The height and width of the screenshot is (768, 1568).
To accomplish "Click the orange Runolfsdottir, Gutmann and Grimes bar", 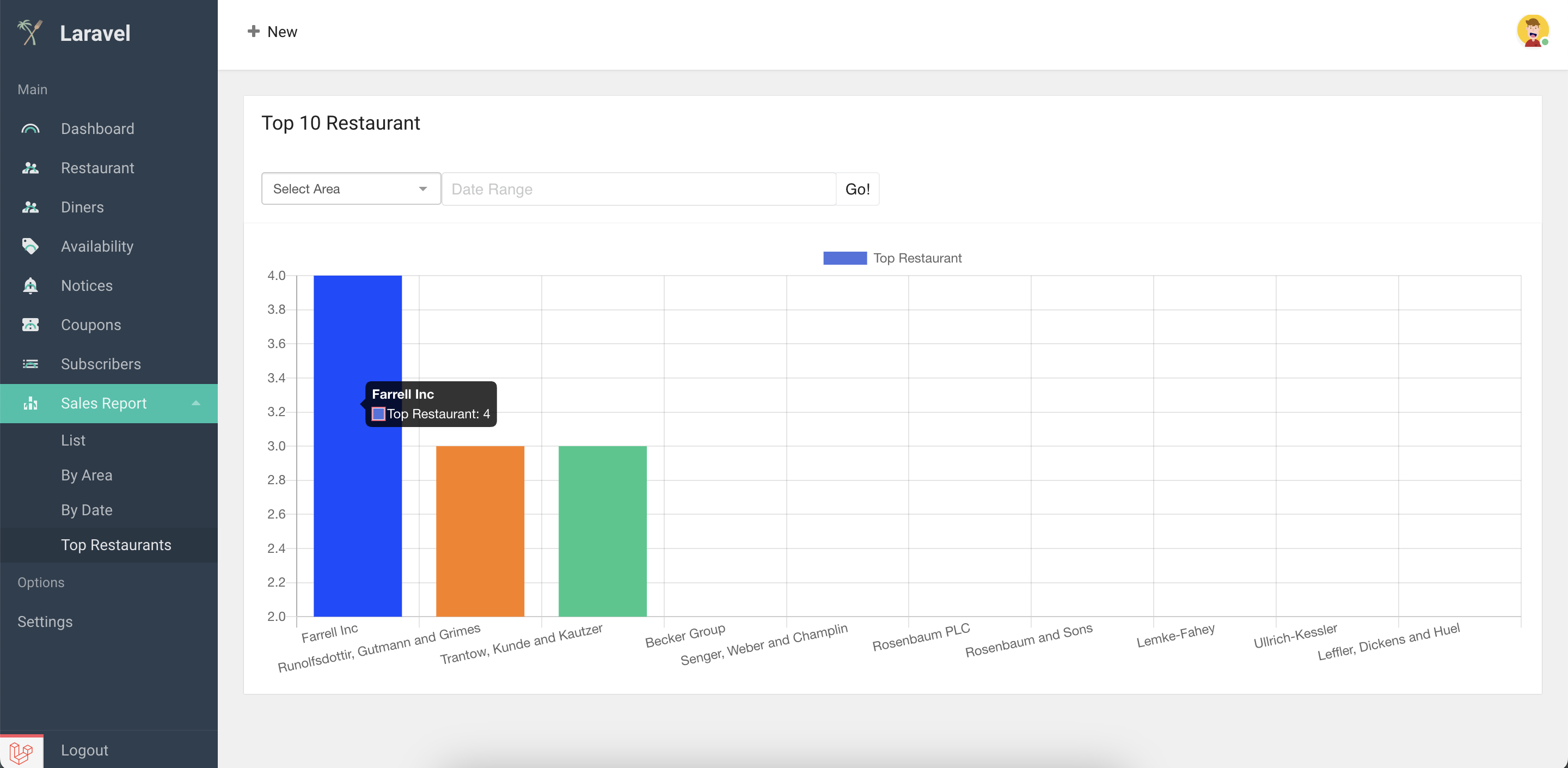I will click(x=480, y=531).
